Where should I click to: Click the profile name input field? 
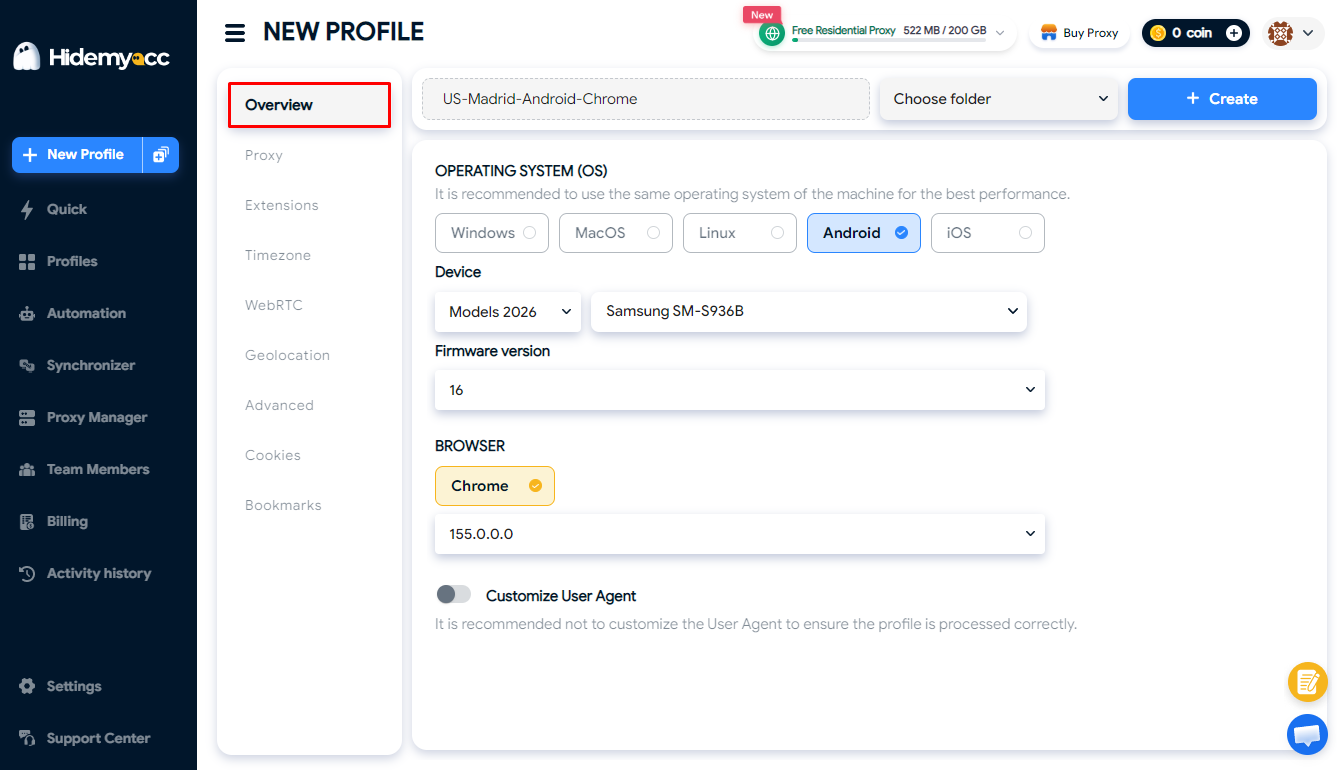[646, 99]
